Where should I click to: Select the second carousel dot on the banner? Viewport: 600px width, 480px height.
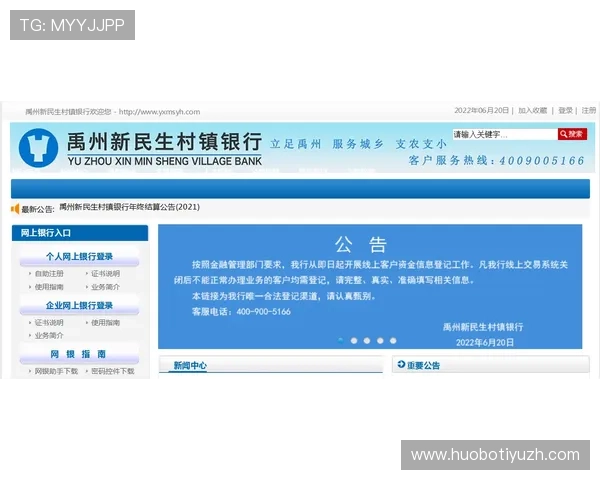pos(354,341)
